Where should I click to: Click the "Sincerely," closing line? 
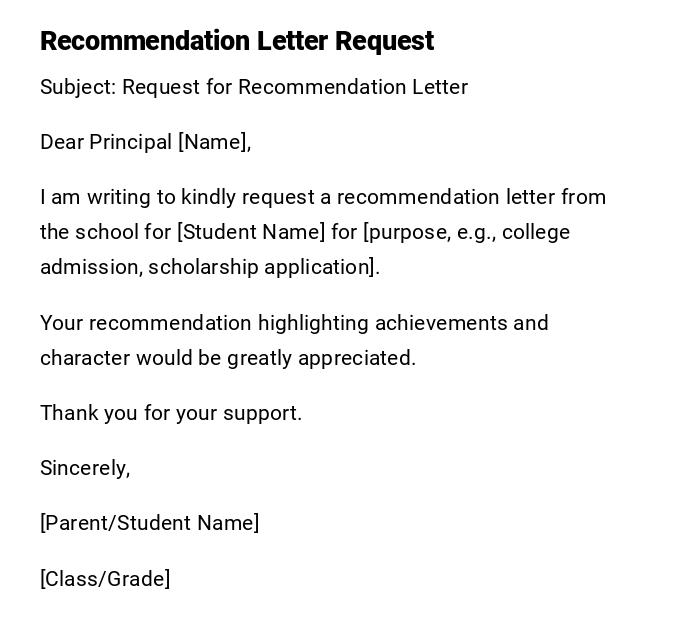[x=85, y=468]
